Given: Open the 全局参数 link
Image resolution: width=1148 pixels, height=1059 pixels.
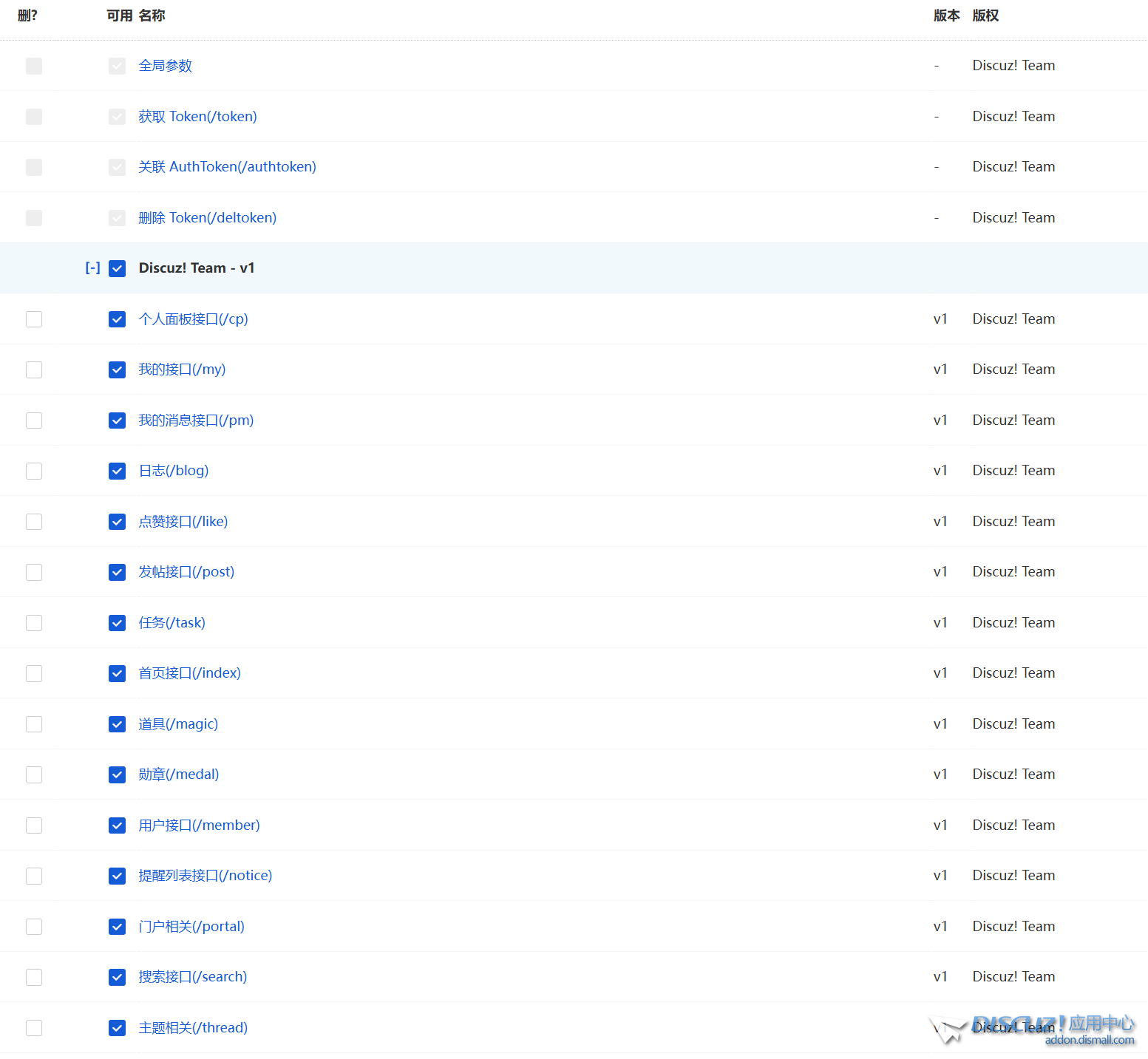Looking at the screenshot, I should coord(166,66).
